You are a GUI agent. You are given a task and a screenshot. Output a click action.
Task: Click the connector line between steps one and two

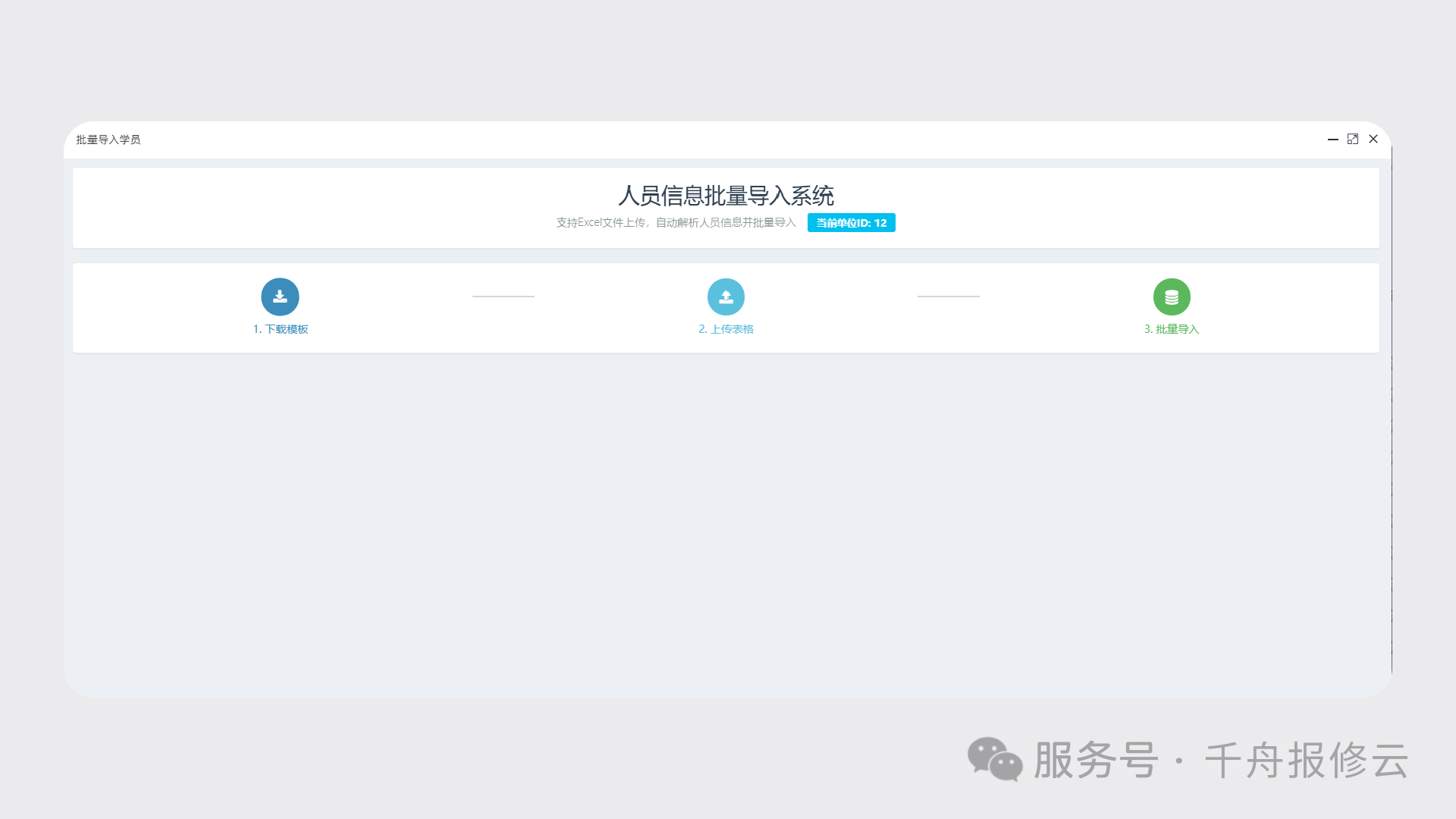tap(503, 297)
